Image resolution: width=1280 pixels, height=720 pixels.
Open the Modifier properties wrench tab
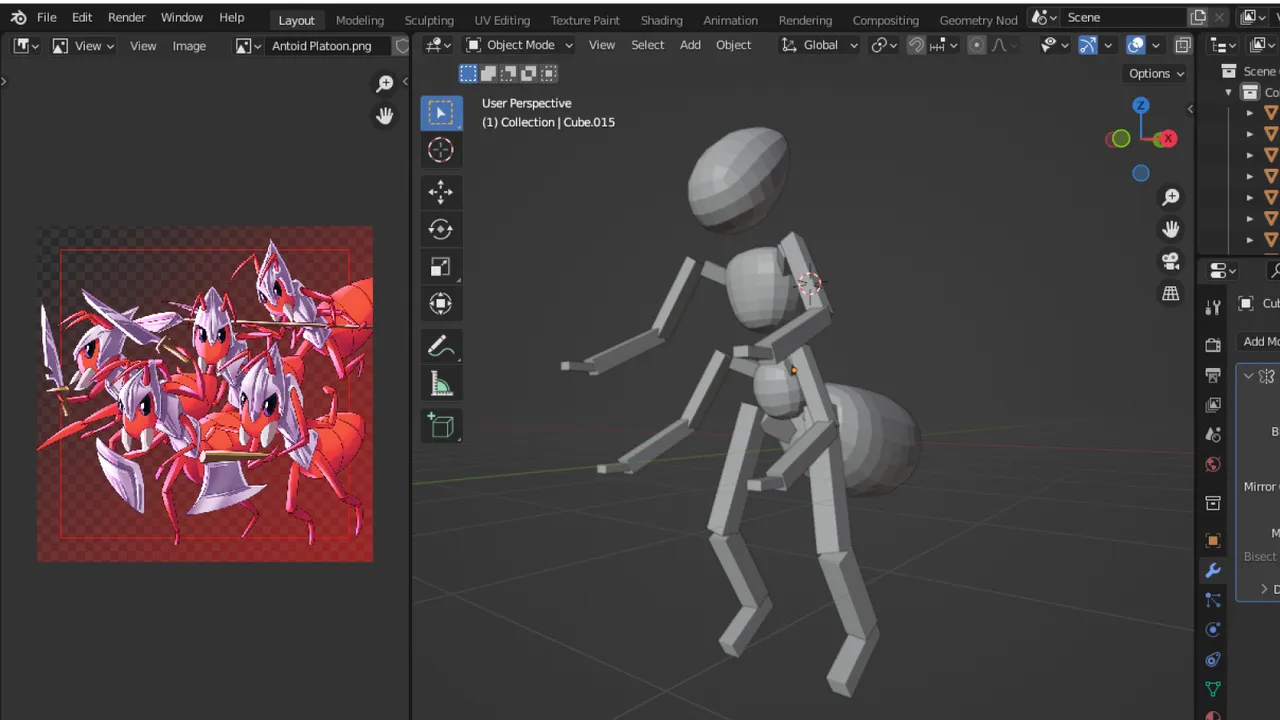1213,571
